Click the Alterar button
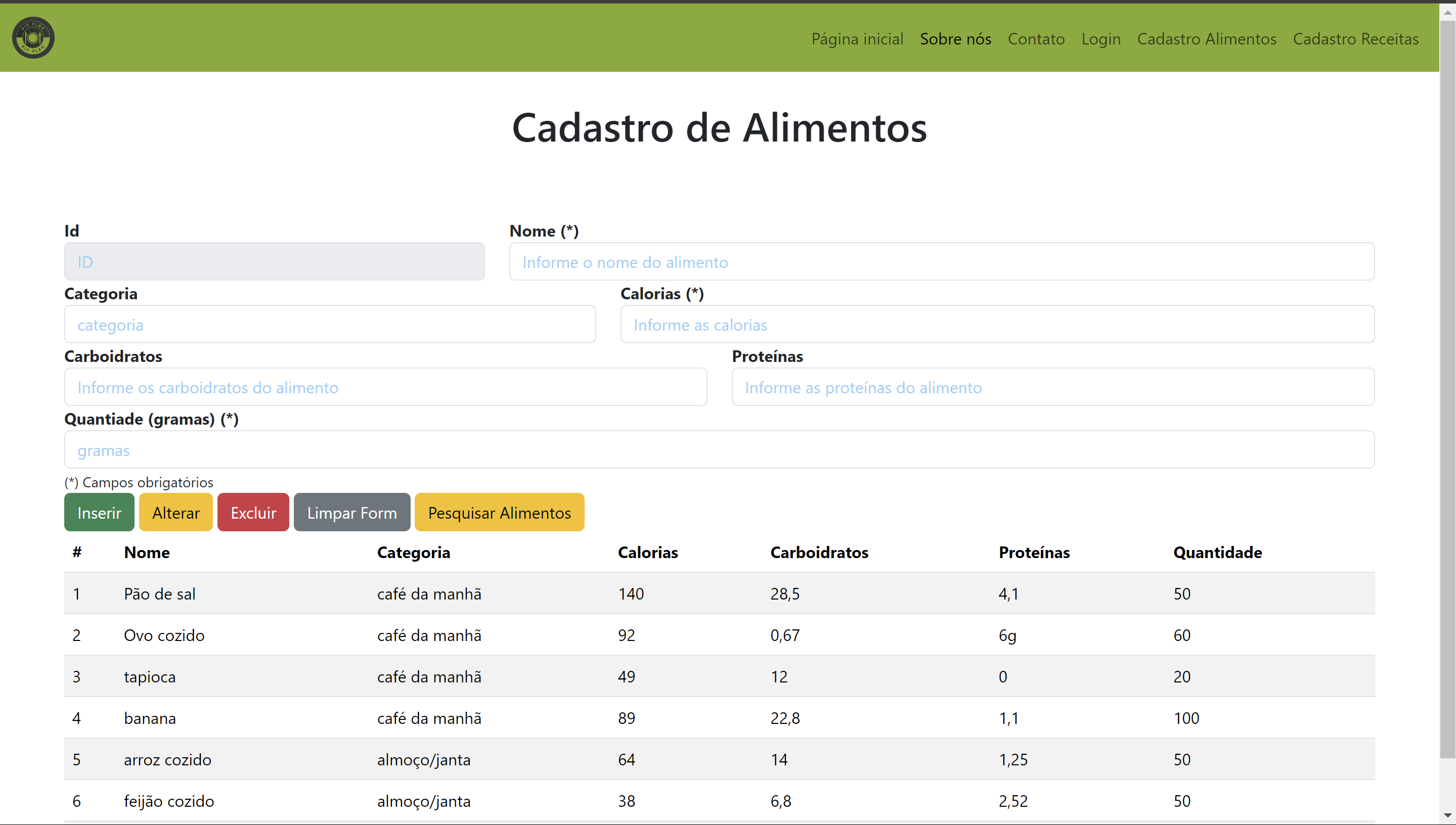The width and height of the screenshot is (1456, 825). point(175,512)
